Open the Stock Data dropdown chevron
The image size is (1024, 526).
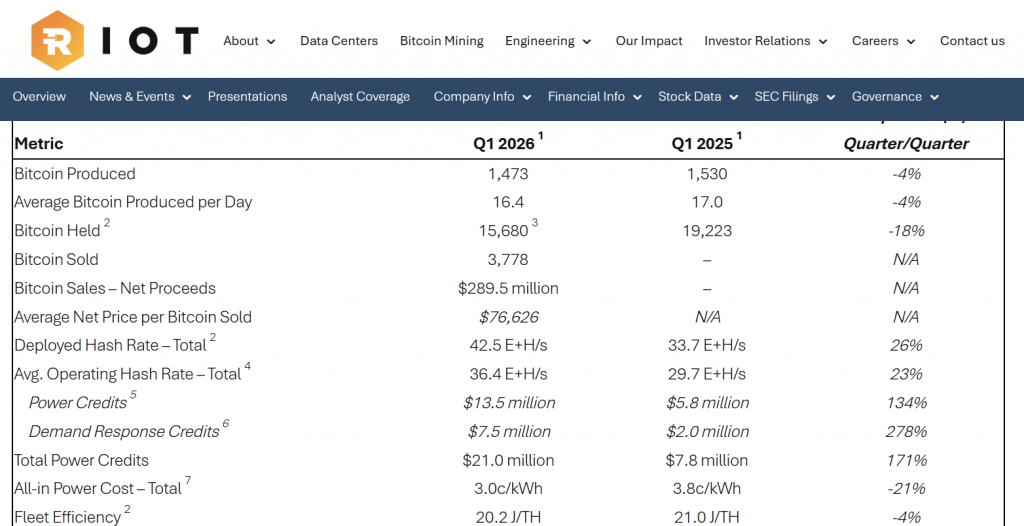click(733, 98)
